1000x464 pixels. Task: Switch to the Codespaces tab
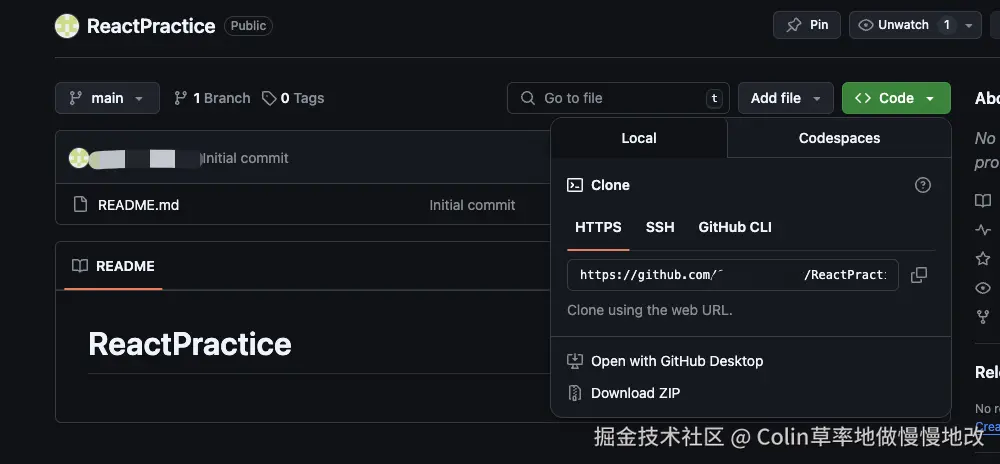pos(839,138)
